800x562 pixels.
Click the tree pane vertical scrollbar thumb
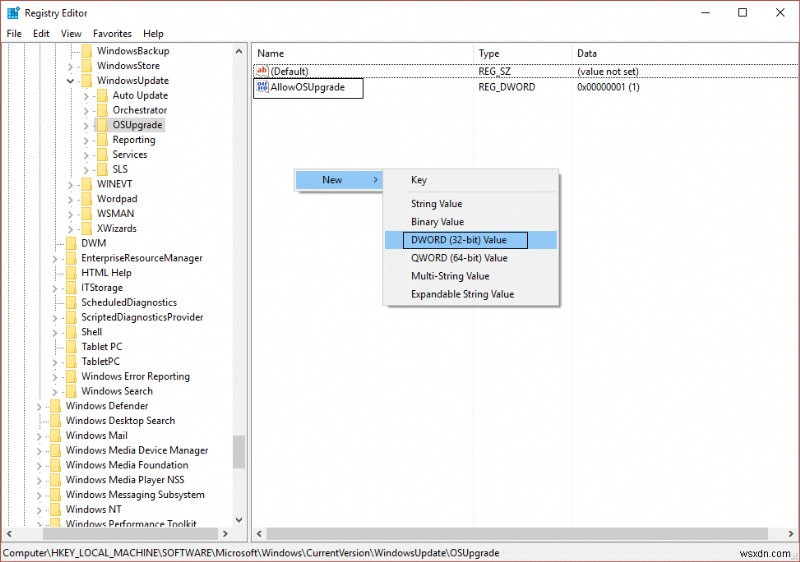pos(239,452)
